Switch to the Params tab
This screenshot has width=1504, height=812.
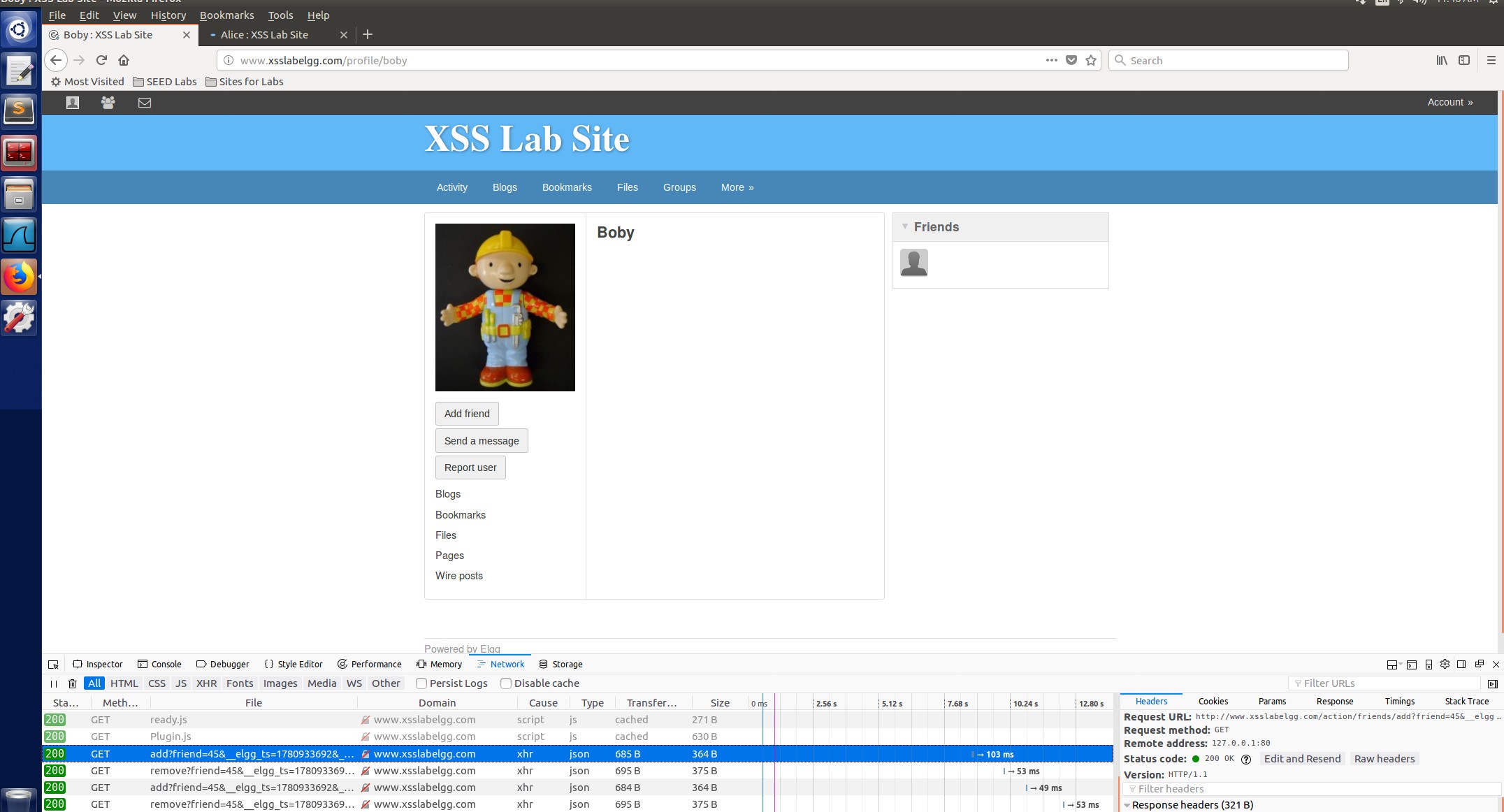pyautogui.click(x=1272, y=701)
